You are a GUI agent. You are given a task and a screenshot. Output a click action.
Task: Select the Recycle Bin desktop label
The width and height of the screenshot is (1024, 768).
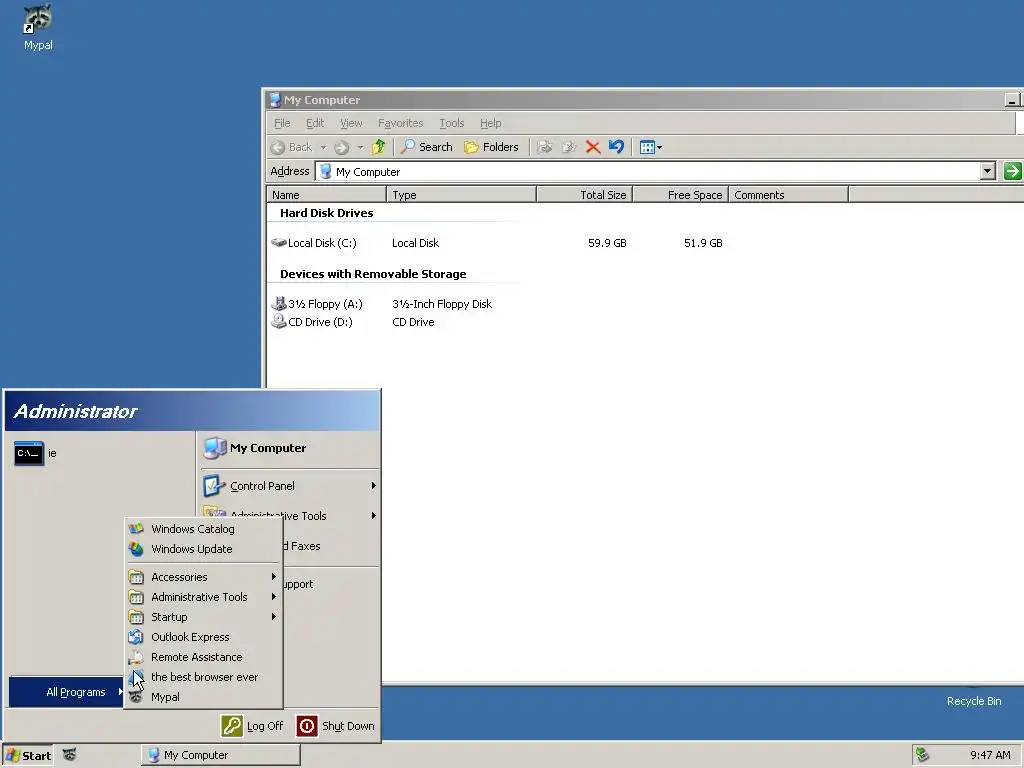tap(974, 701)
